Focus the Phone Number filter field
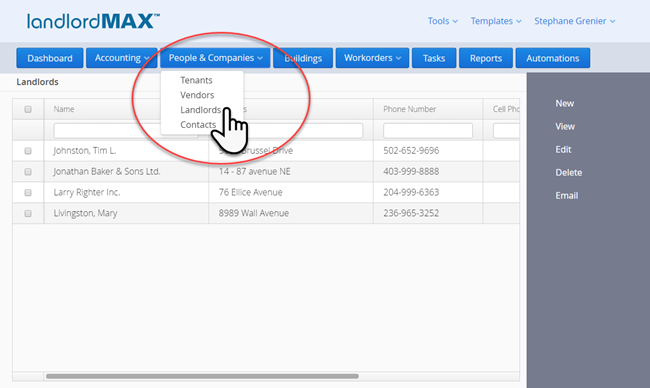 [428, 131]
